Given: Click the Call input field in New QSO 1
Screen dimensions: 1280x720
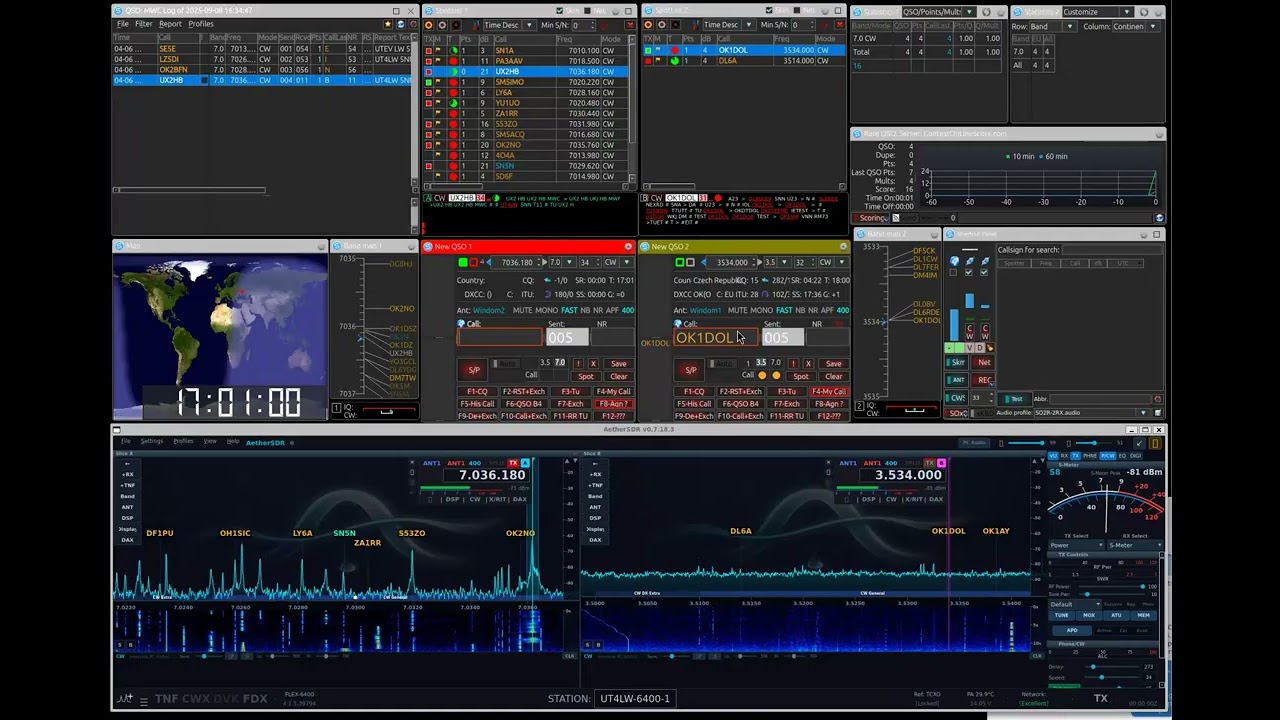Looking at the screenshot, I should (500, 338).
